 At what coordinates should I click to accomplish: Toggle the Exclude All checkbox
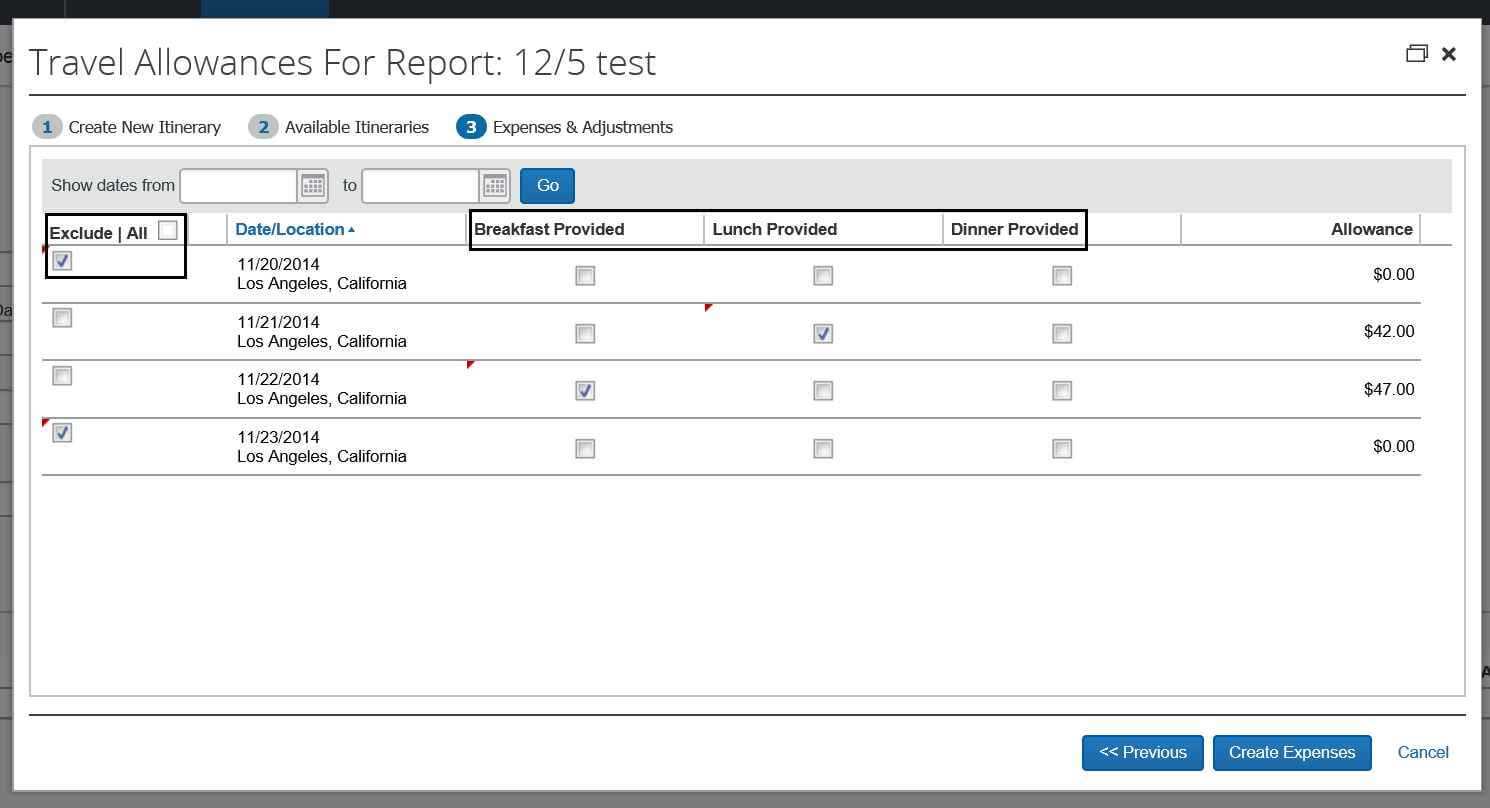(x=168, y=230)
